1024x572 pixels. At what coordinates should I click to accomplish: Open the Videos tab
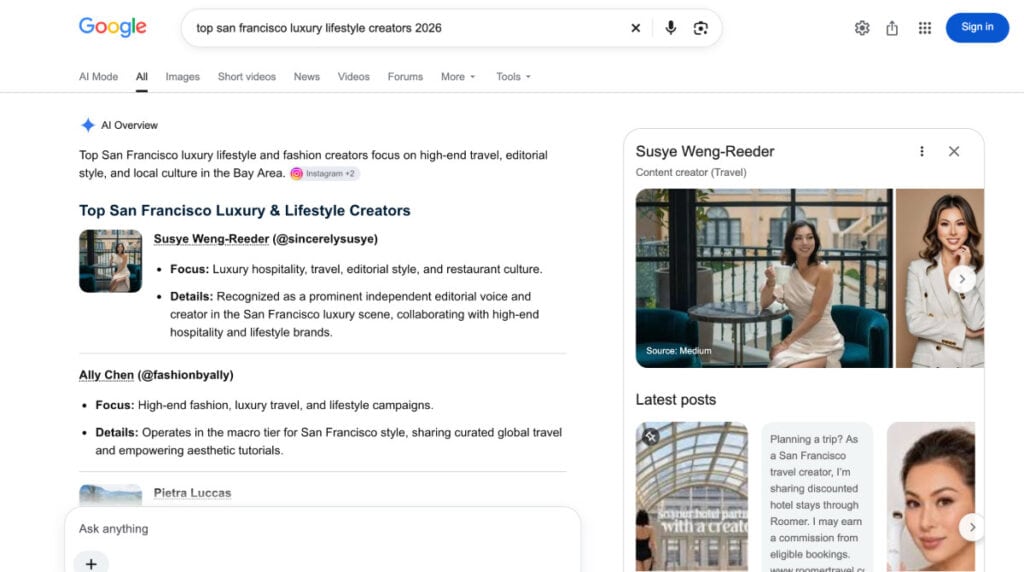click(353, 76)
